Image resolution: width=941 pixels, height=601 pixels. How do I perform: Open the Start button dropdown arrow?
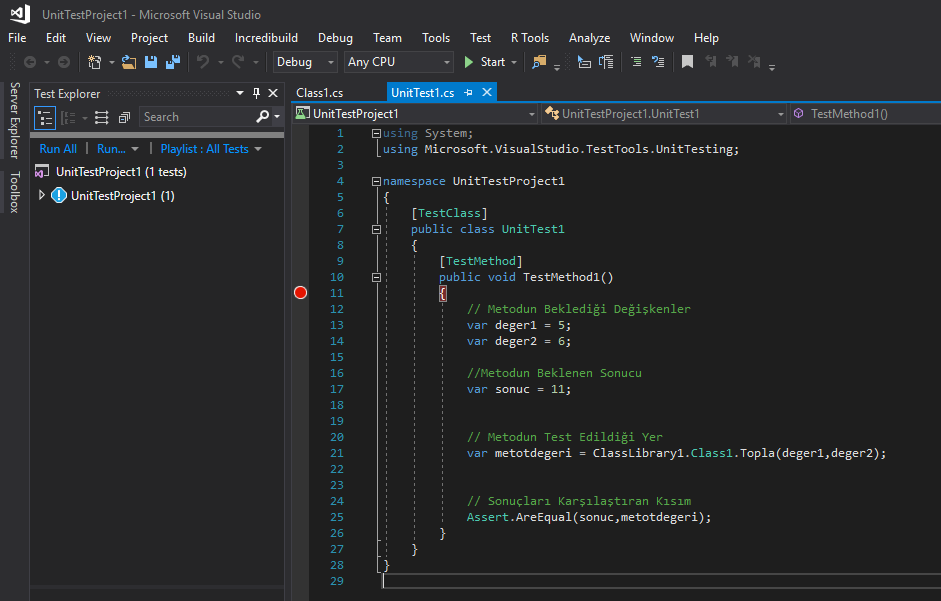514,62
